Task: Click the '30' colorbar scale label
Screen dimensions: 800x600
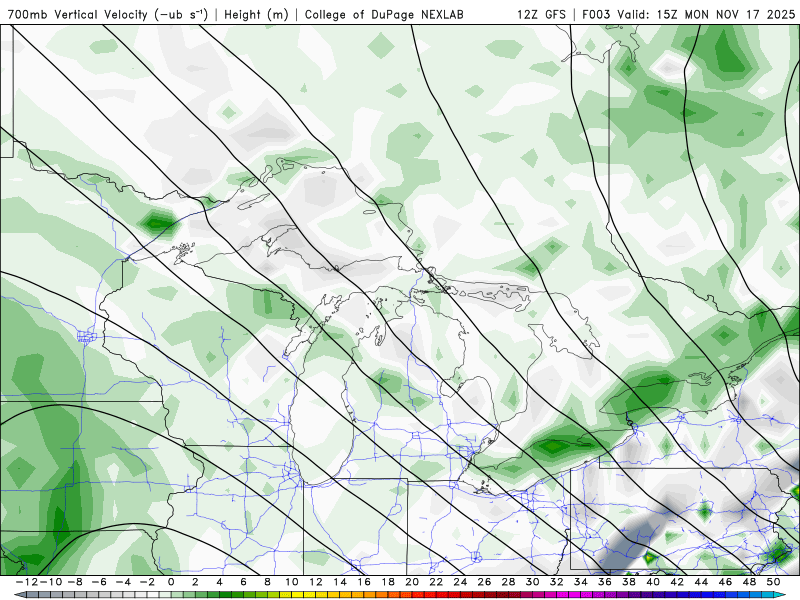Action: [x=533, y=582]
